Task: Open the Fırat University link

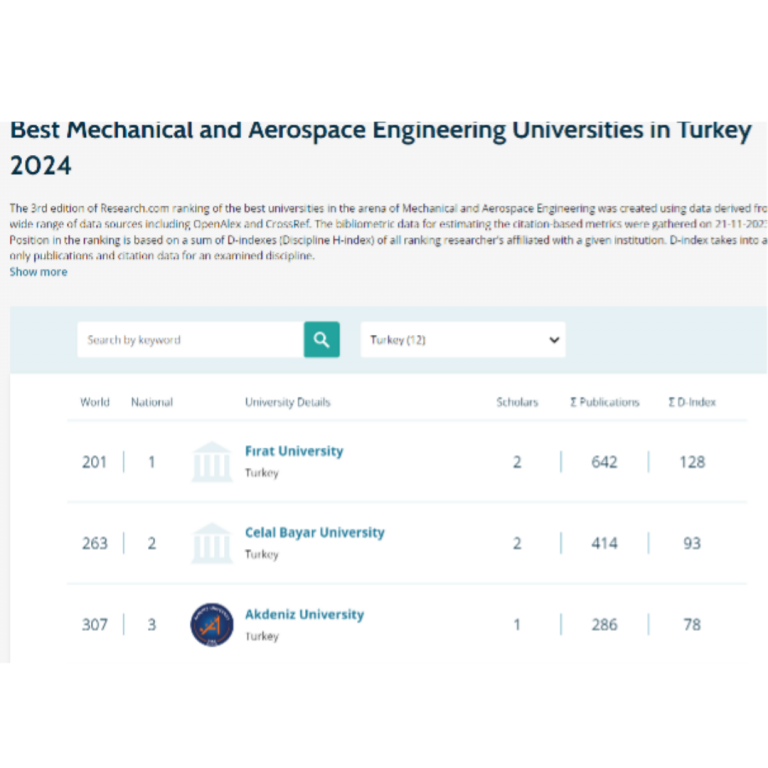Action: click(x=294, y=451)
